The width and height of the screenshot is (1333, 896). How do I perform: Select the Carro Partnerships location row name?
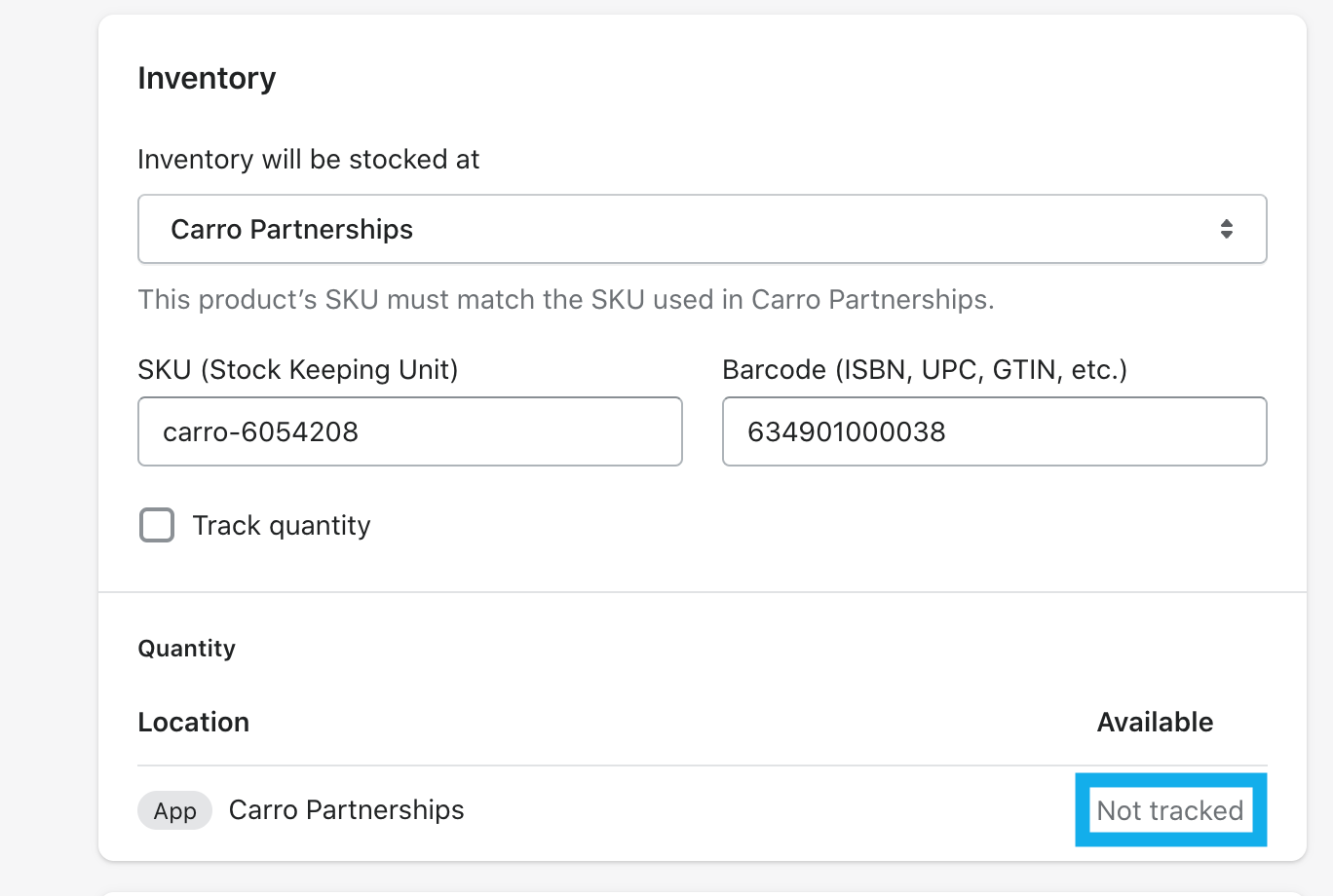346,810
